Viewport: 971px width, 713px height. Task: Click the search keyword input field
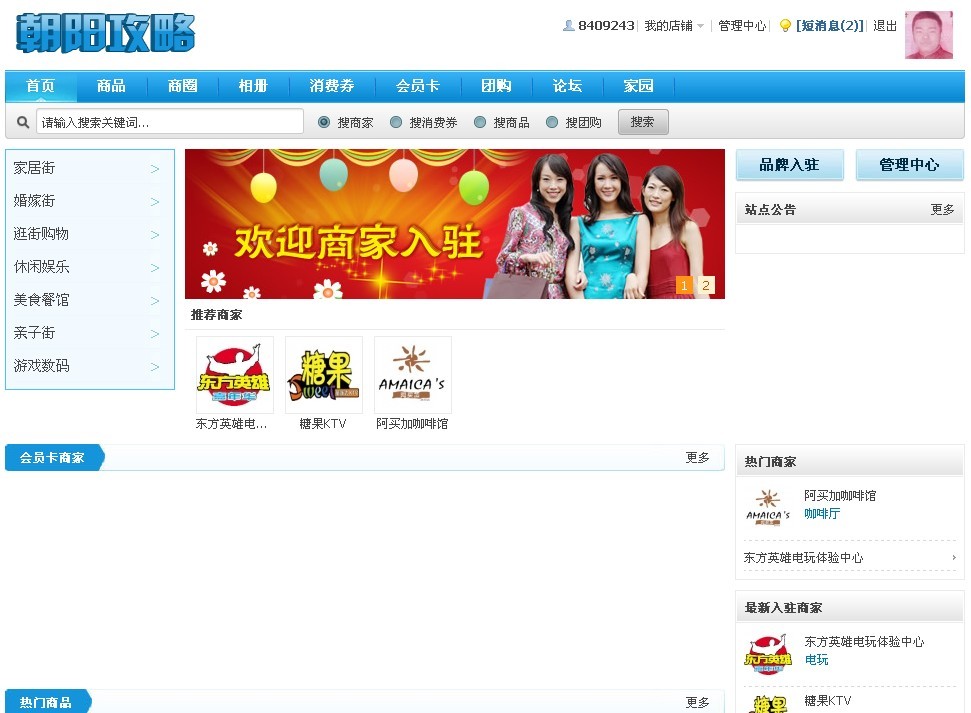(x=170, y=122)
